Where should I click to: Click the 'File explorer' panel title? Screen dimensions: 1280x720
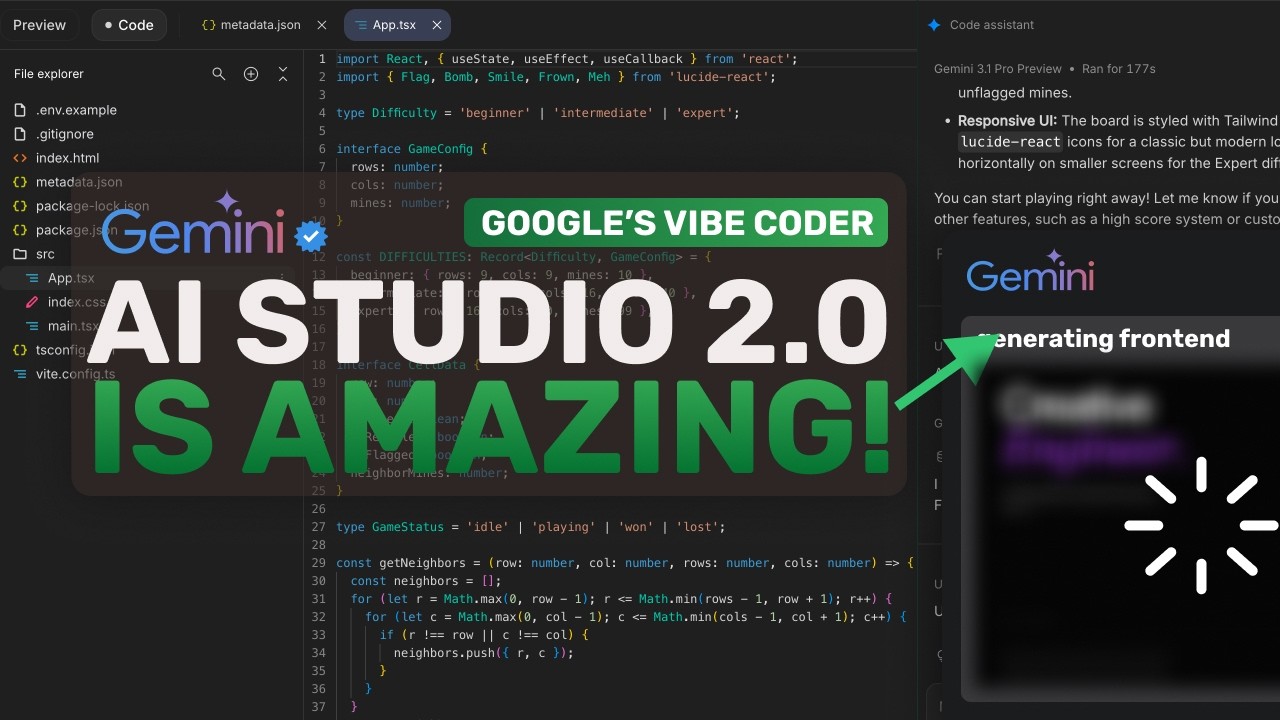click(49, 74)
